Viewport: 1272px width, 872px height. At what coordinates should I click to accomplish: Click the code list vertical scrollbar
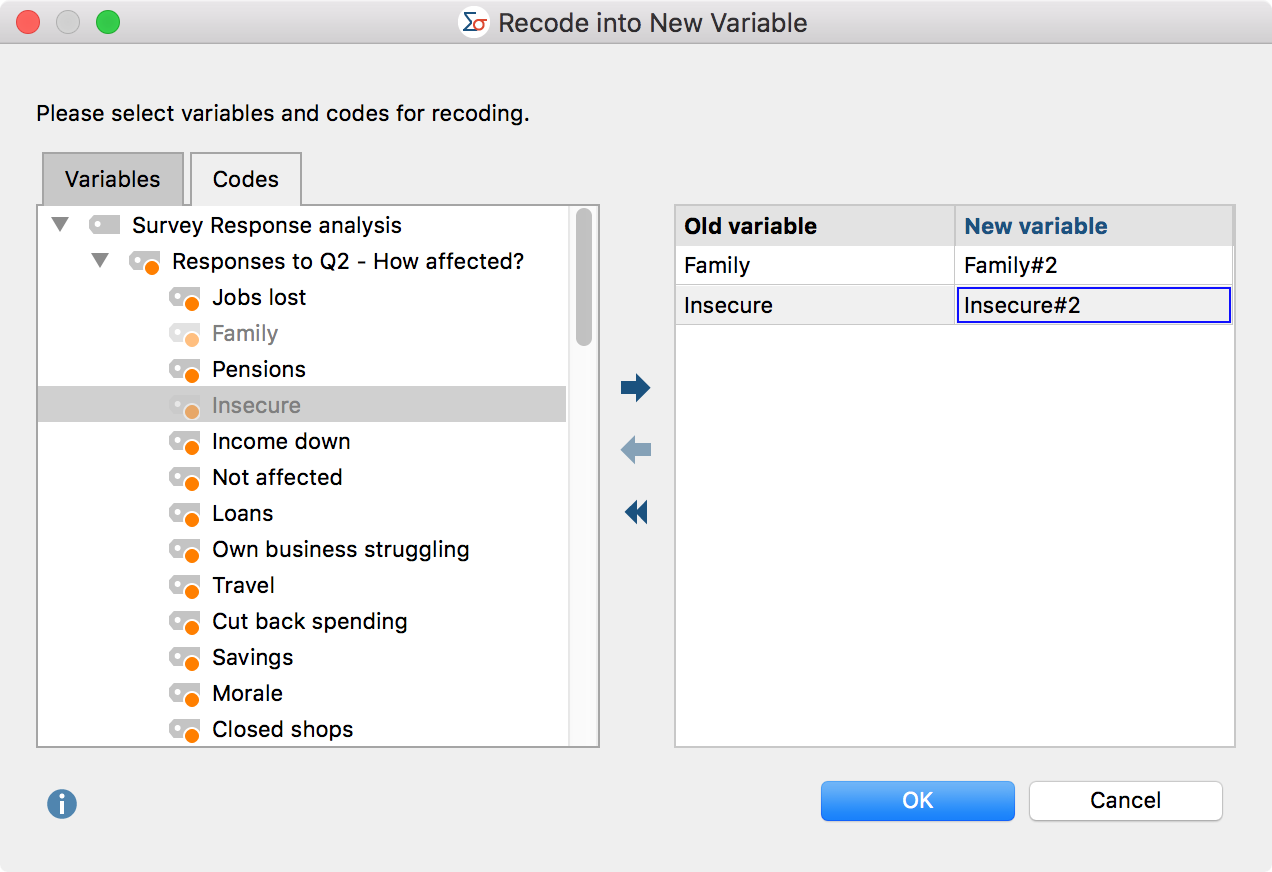[x=584, y=277]
